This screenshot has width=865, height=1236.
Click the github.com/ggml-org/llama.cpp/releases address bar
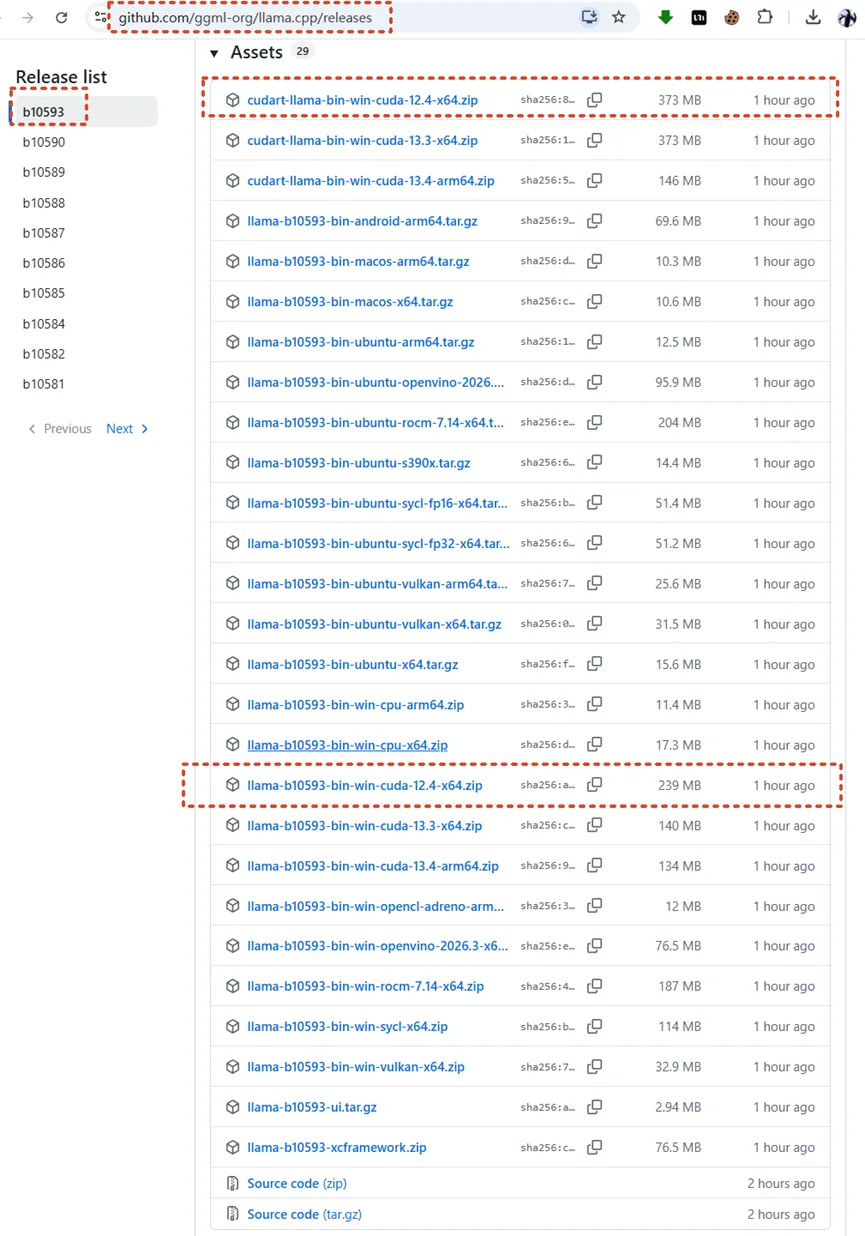245,17
